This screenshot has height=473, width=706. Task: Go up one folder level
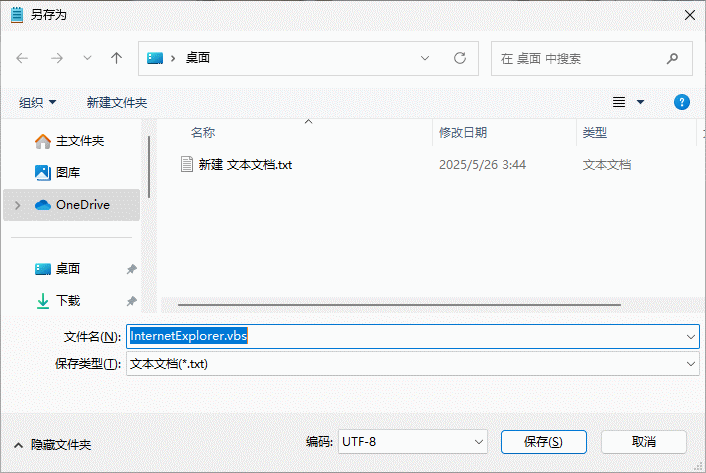tap(117, 58)
